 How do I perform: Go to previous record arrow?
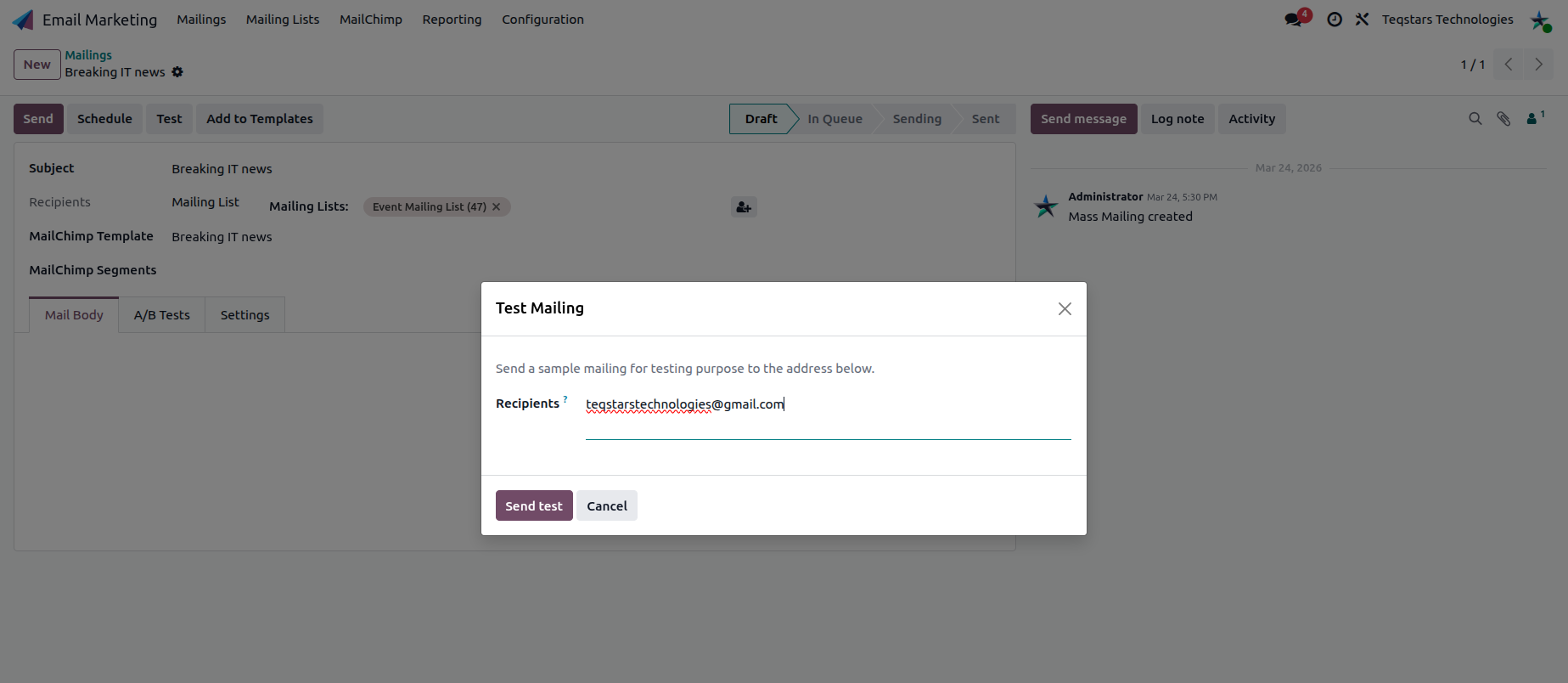point(1509,65)
